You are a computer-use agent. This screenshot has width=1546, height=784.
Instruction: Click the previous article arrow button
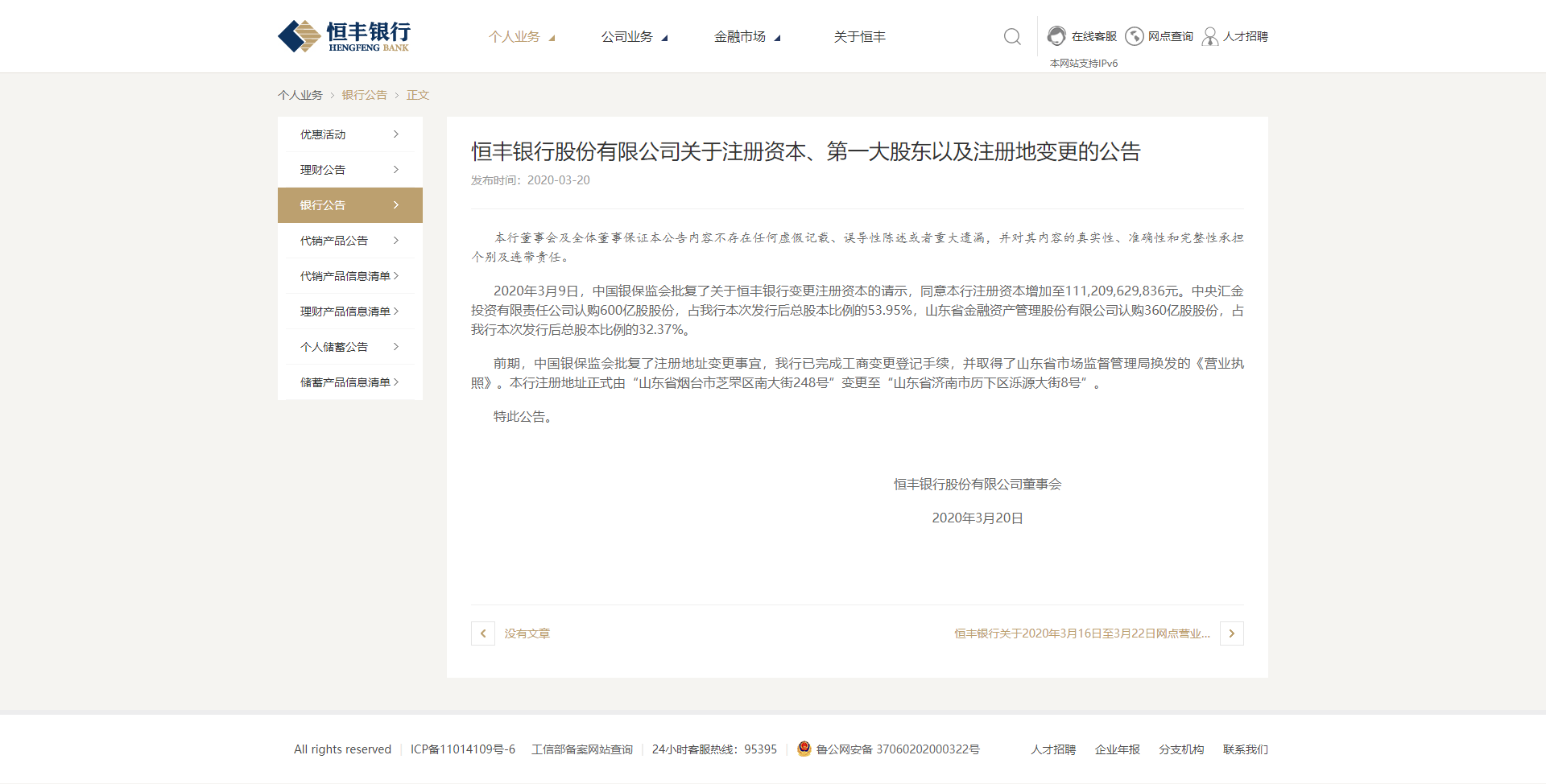[483, 633]
